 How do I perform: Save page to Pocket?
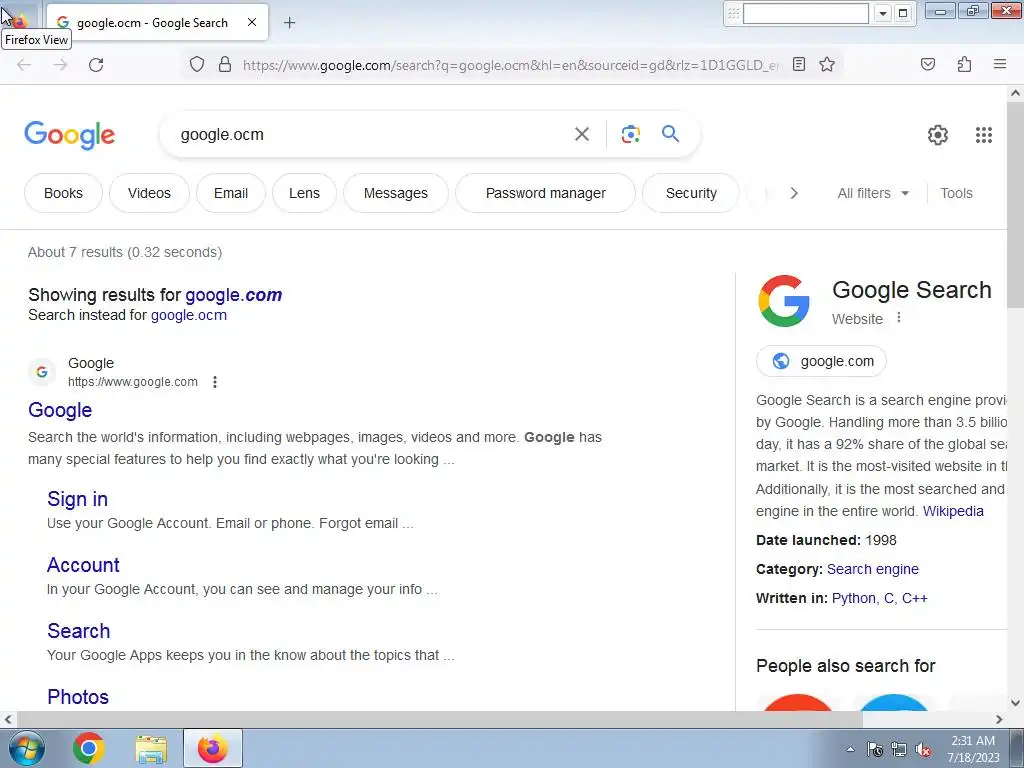click(927, 64)
